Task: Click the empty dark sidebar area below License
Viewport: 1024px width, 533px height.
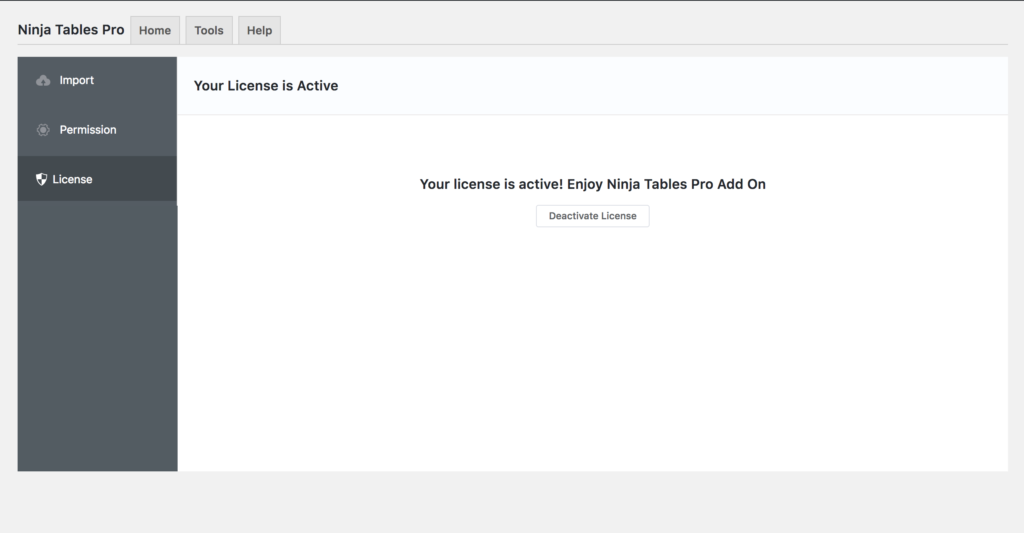Action: click(x=97, y=336)
